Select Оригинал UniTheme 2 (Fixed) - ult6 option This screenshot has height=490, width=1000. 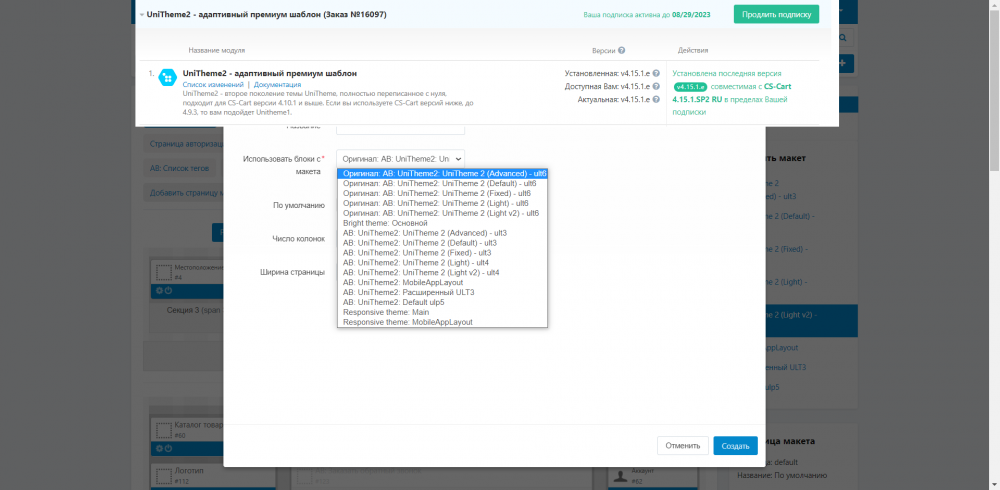tap(436, 194)
